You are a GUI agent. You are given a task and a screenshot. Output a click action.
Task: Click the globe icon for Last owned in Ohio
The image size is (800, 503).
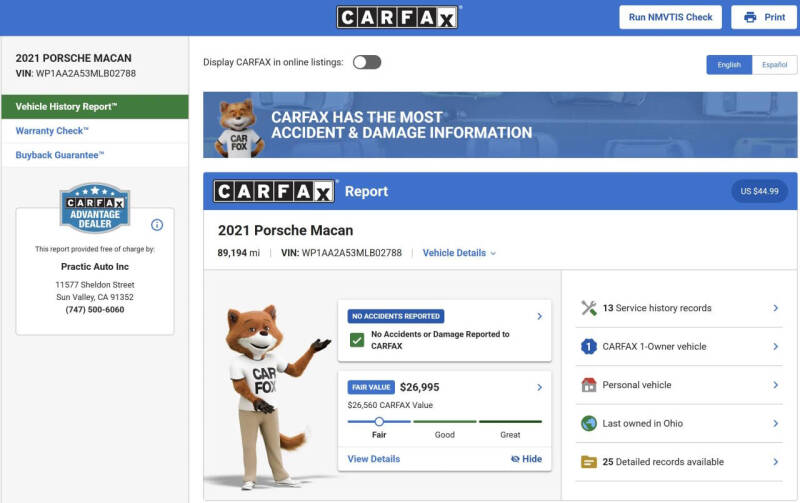[x=589, y=423]
